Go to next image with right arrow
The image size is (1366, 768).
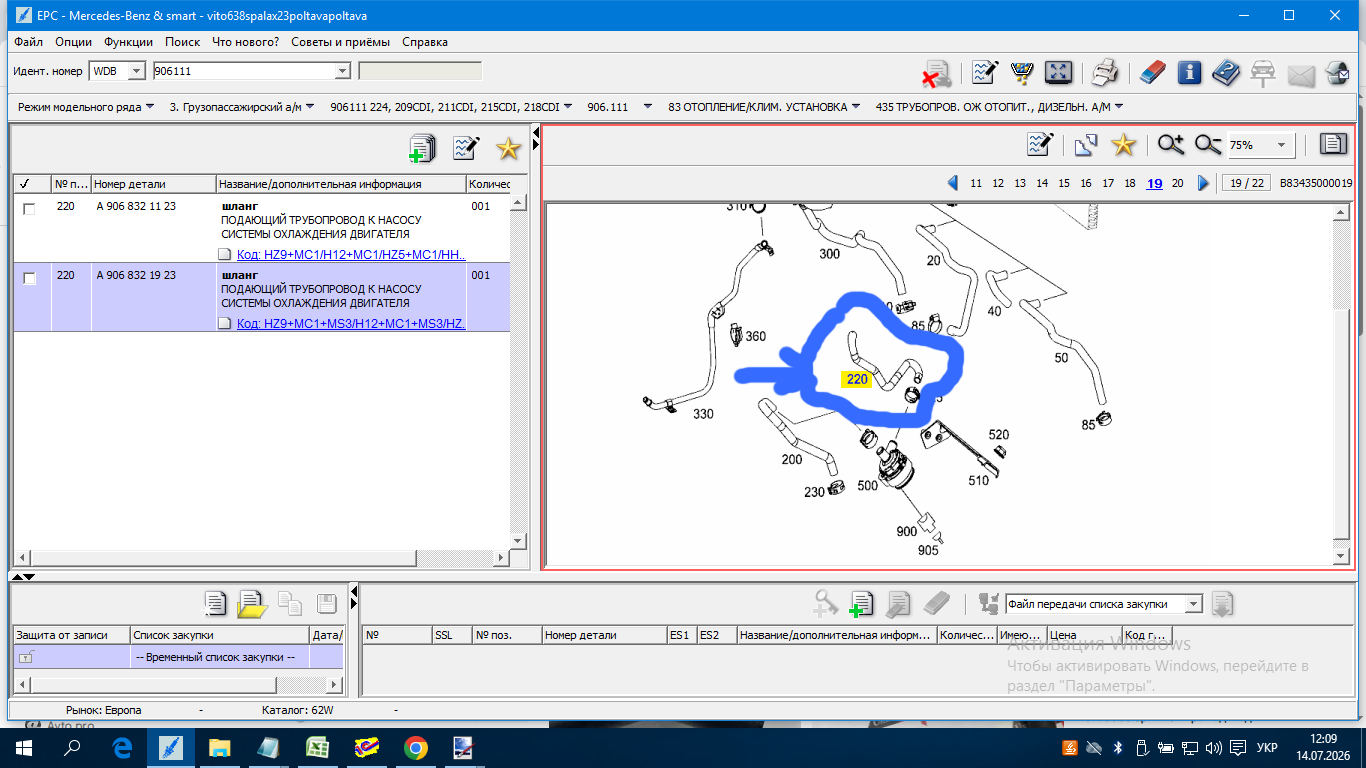pos(1203,183)
